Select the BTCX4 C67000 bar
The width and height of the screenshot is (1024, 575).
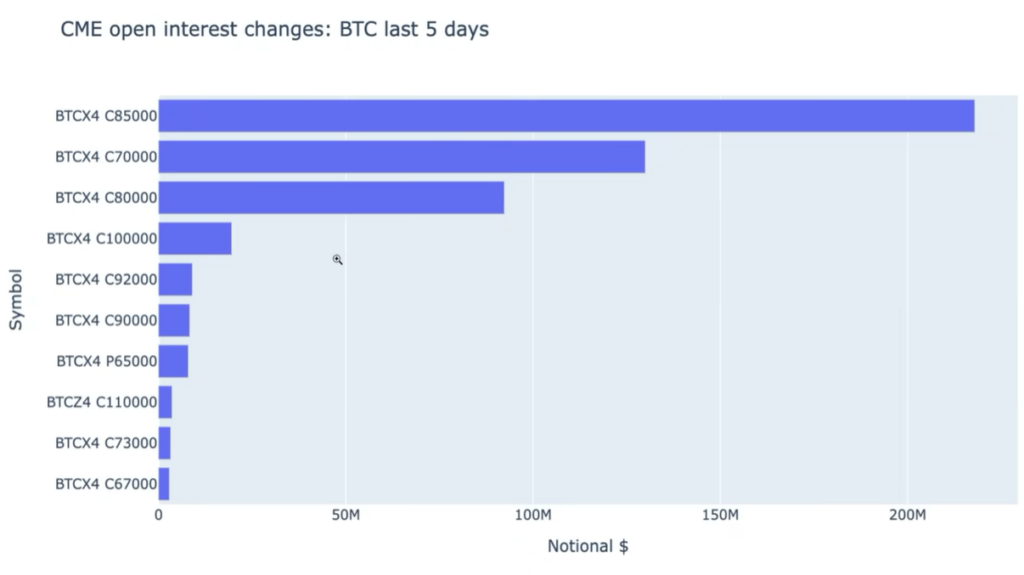[x=164, y=485]
